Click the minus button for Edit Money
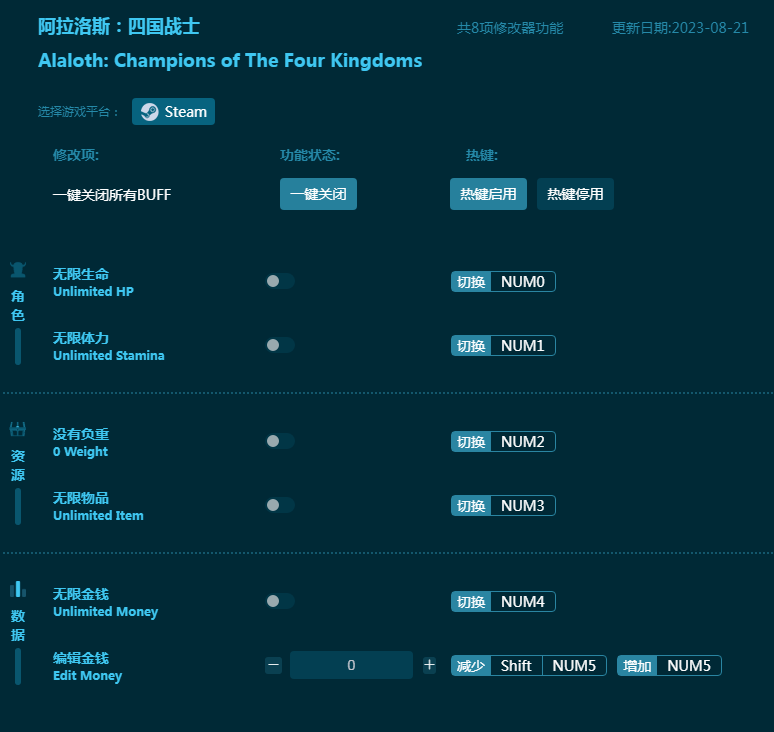This screenshot has height=732, width=774. click(274, 665)
